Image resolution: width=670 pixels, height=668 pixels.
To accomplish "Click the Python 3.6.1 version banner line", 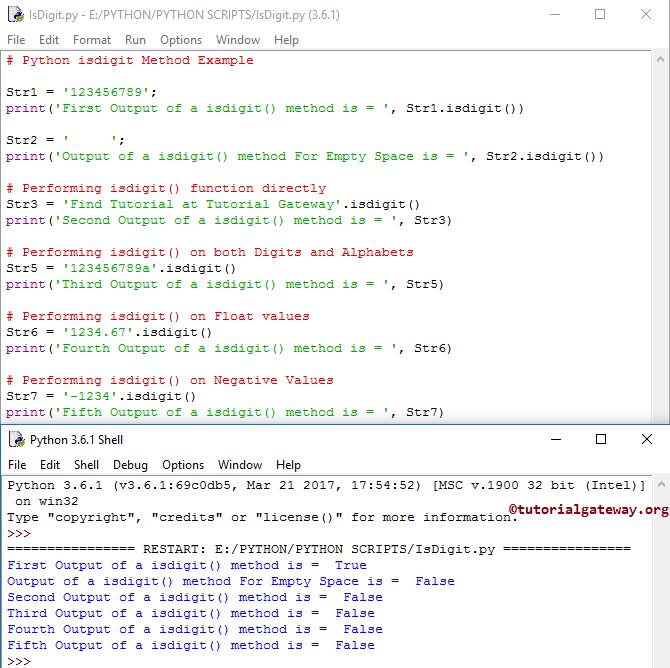I will 326,485.
